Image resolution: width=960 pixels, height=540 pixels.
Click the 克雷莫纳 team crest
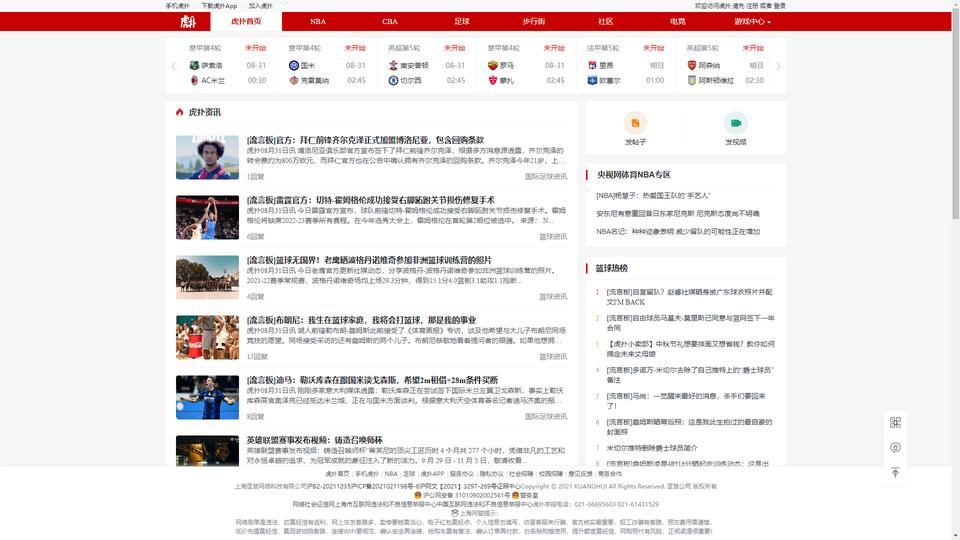[x=294, y=80]
